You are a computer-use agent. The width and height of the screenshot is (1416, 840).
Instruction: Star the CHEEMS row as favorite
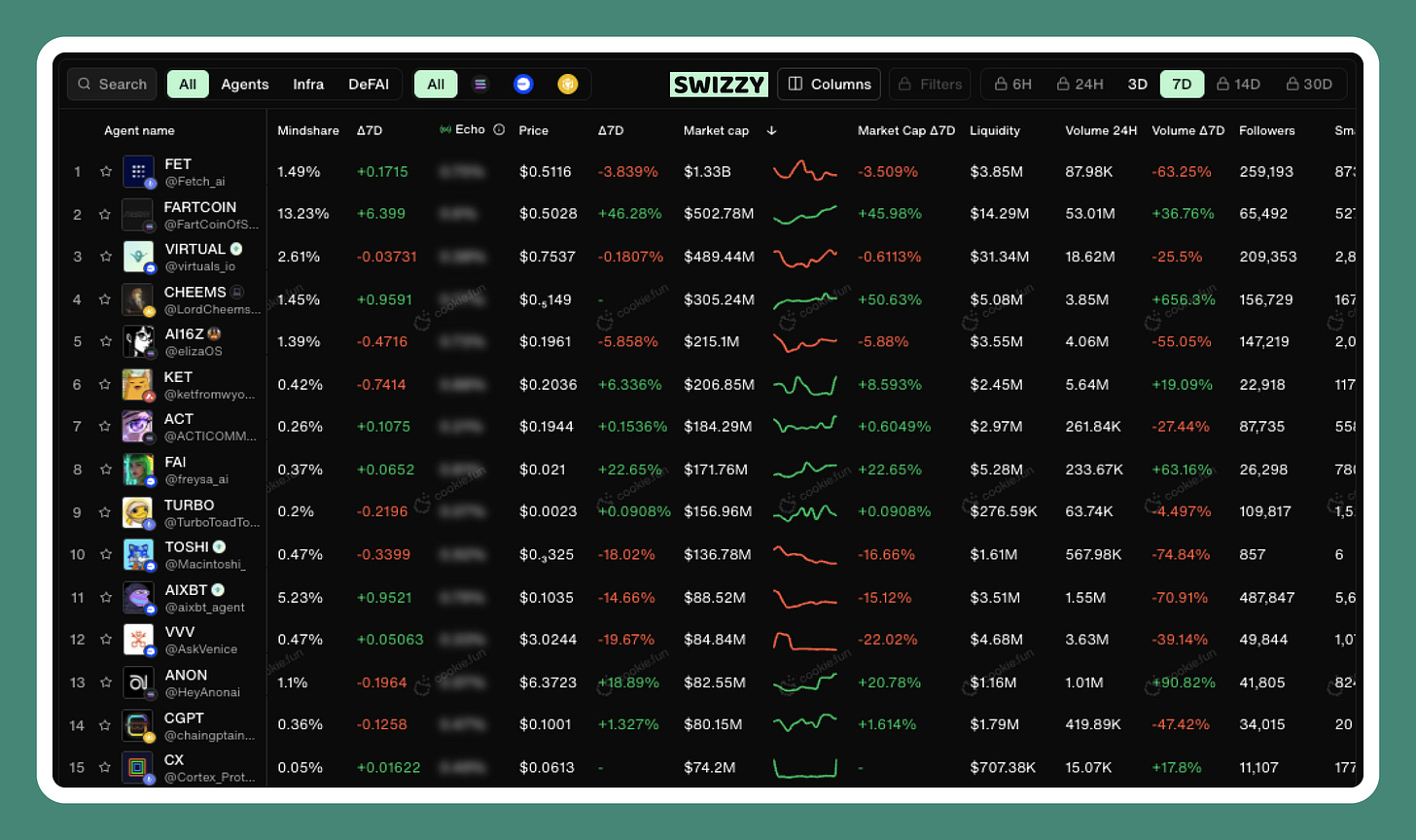pyautogui.click(x=105, y=299)
